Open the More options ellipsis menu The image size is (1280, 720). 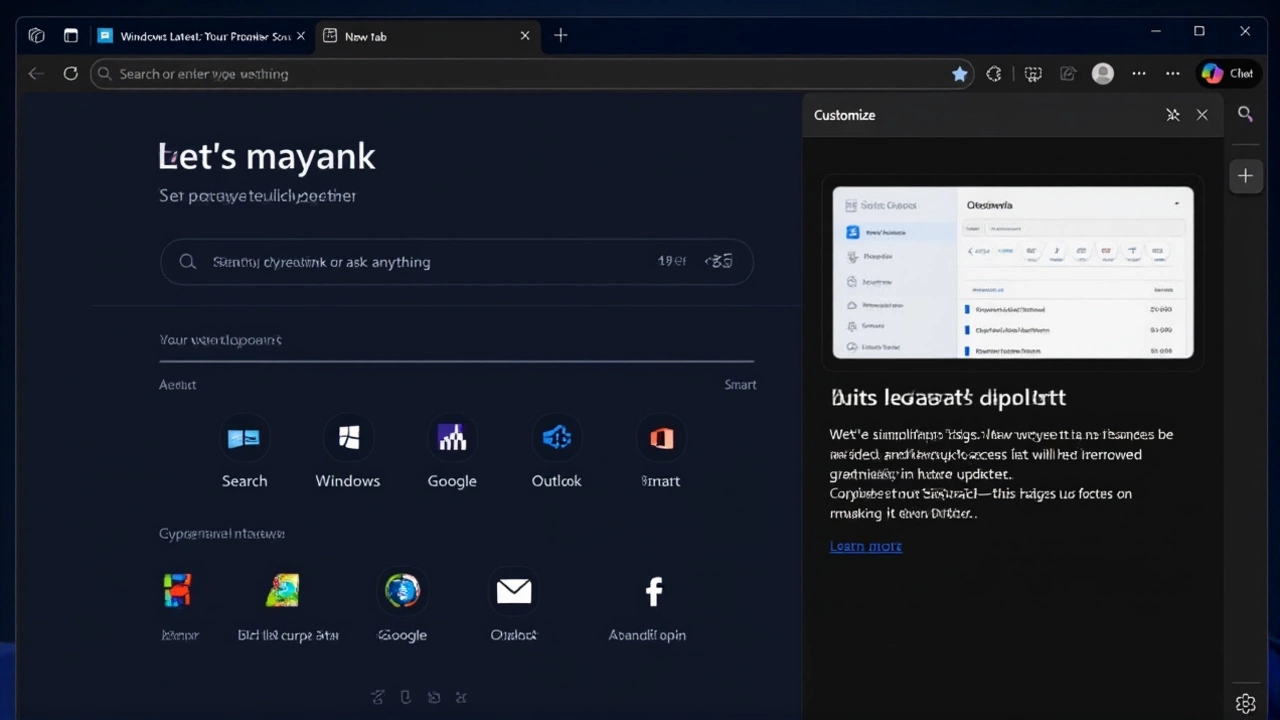[x=1172, y=73]
